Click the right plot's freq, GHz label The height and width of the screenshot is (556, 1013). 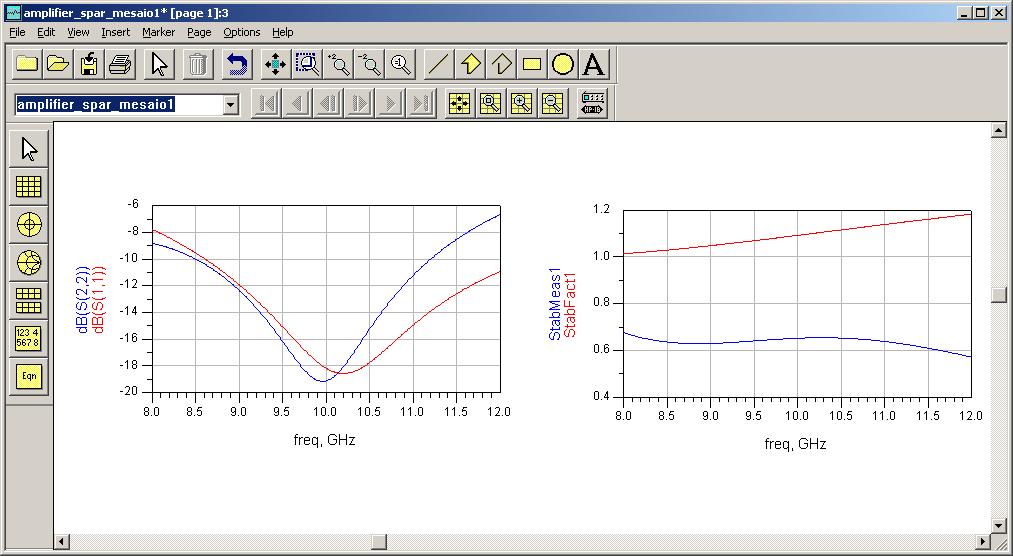(795, 444)
